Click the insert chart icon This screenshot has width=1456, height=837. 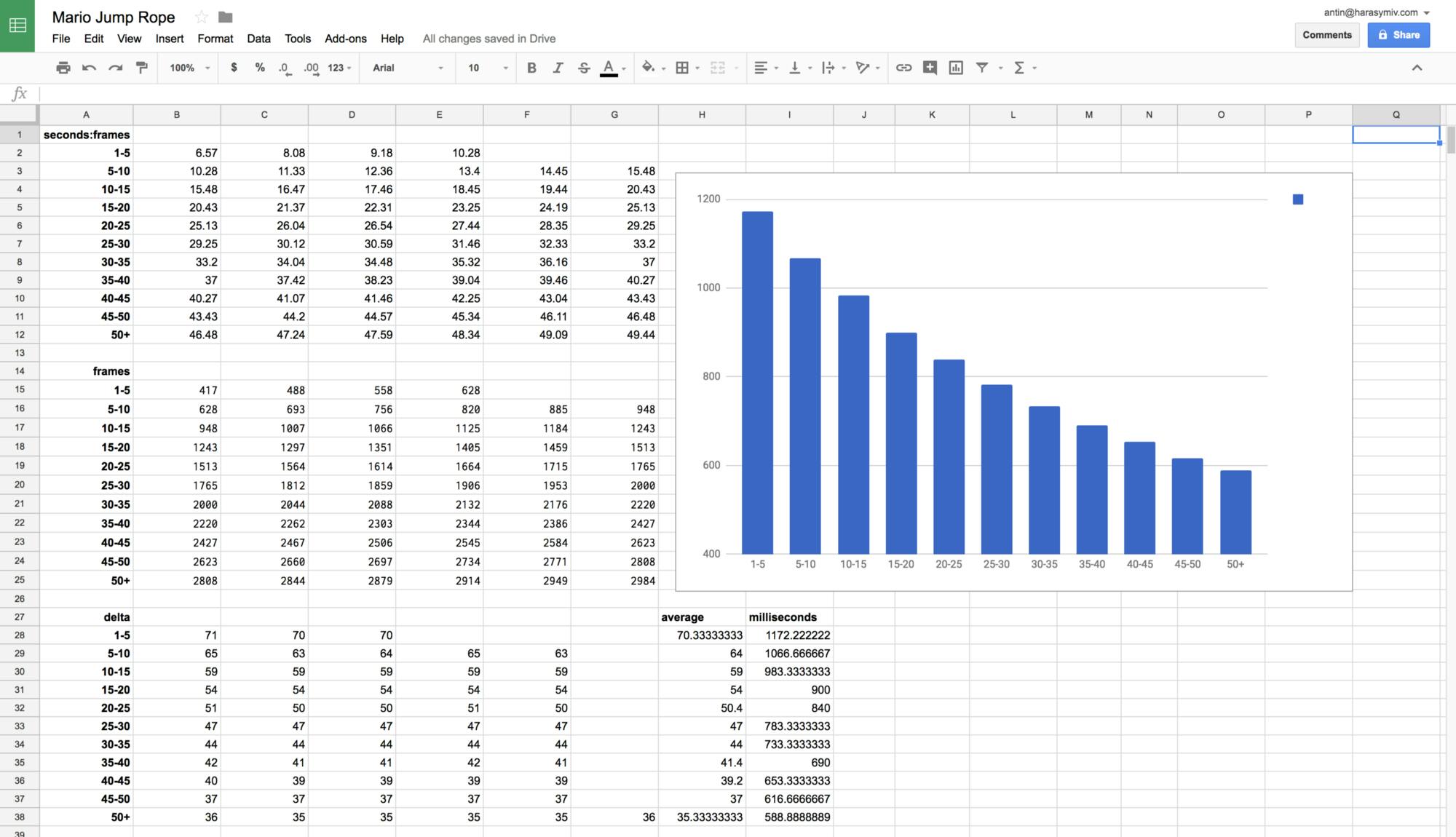pyautogui.click(x=956, y=68)
